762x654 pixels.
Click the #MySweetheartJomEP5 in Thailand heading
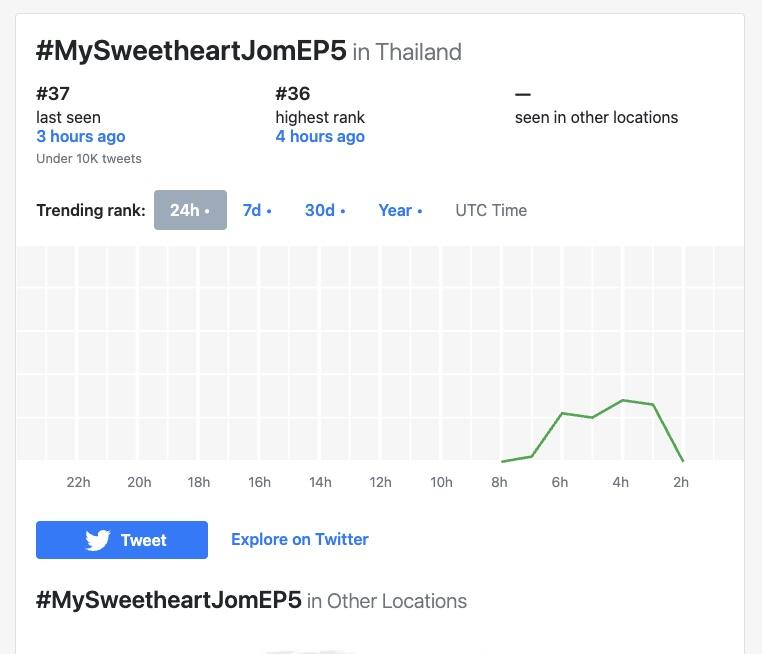point(249,51)
